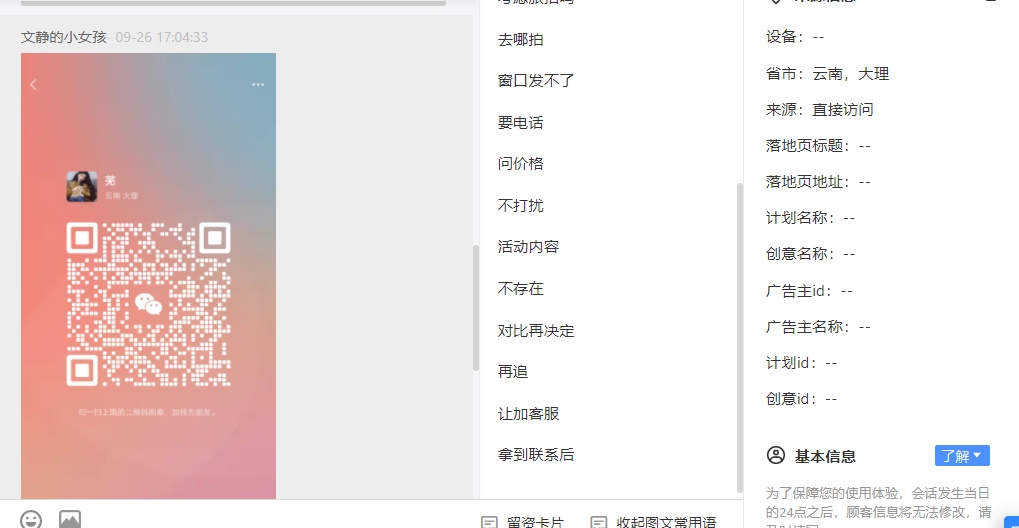This screenshot has width=1019, height=528.
Task: Select quick phrase 对比再决定
Action: (536, 330)
